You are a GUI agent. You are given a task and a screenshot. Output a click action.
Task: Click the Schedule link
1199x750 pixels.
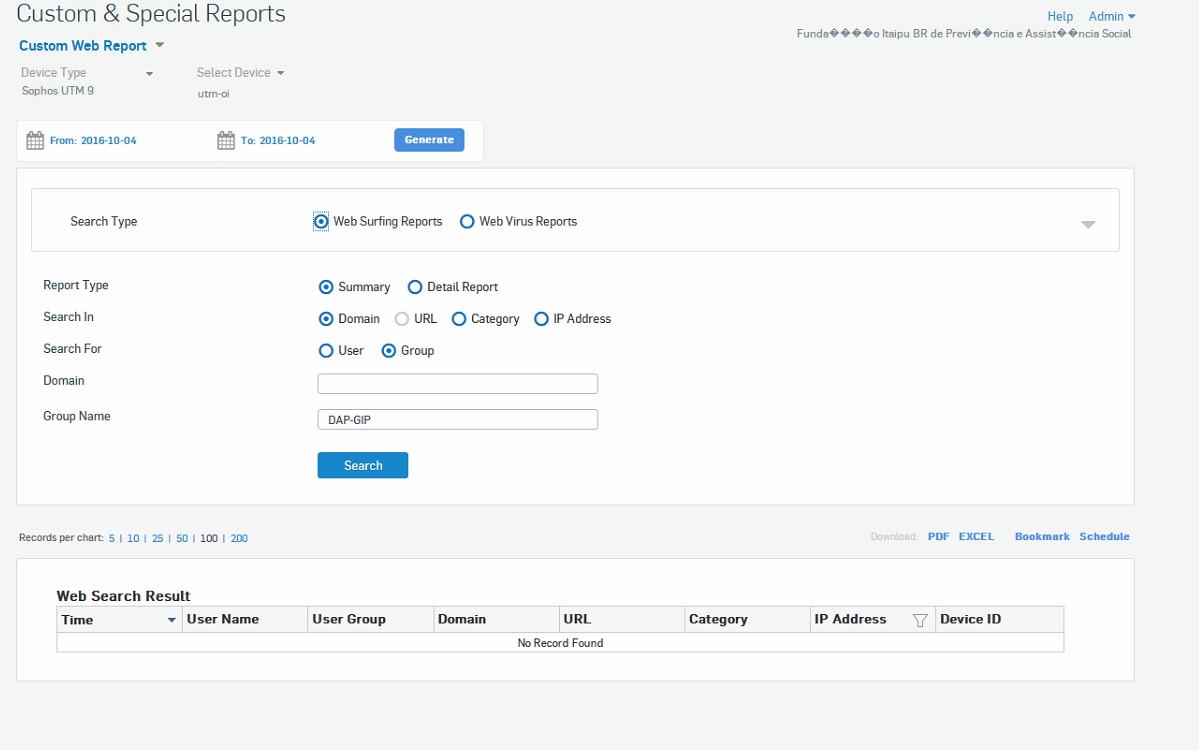click(x=1104, y=537)
